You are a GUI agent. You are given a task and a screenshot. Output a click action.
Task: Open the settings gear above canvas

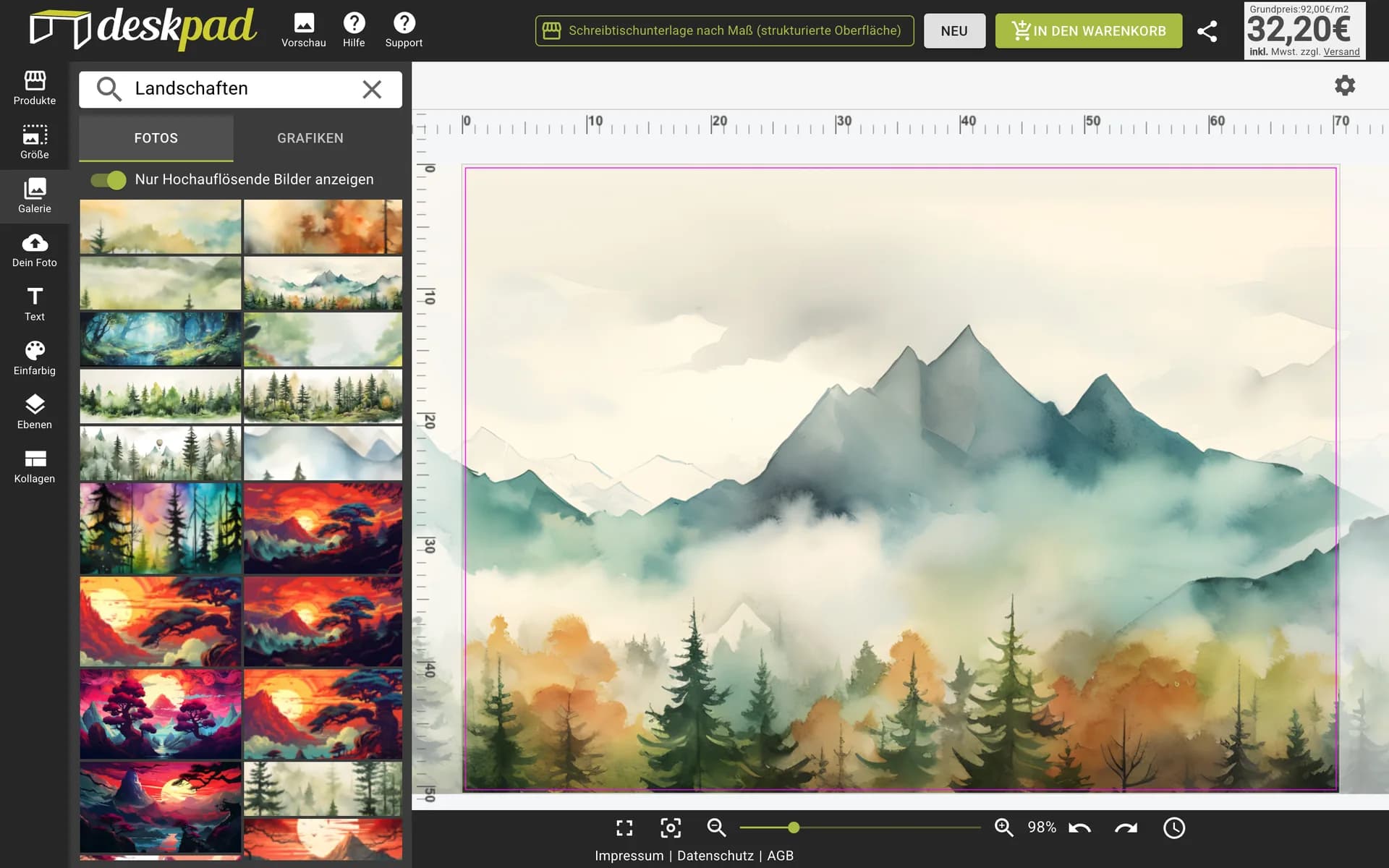(x=1345, y=85)
